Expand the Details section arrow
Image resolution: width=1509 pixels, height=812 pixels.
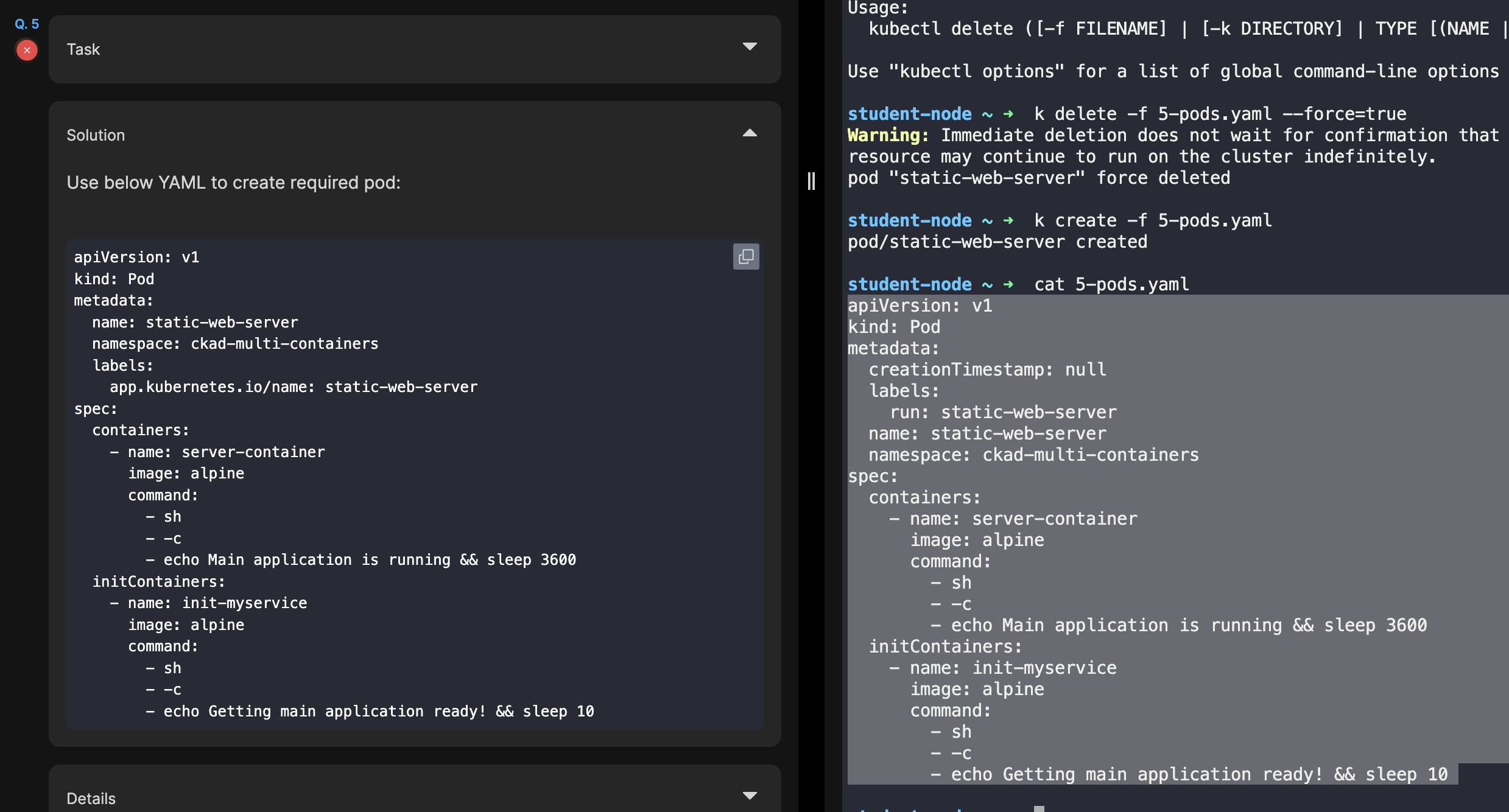point(750,796)
